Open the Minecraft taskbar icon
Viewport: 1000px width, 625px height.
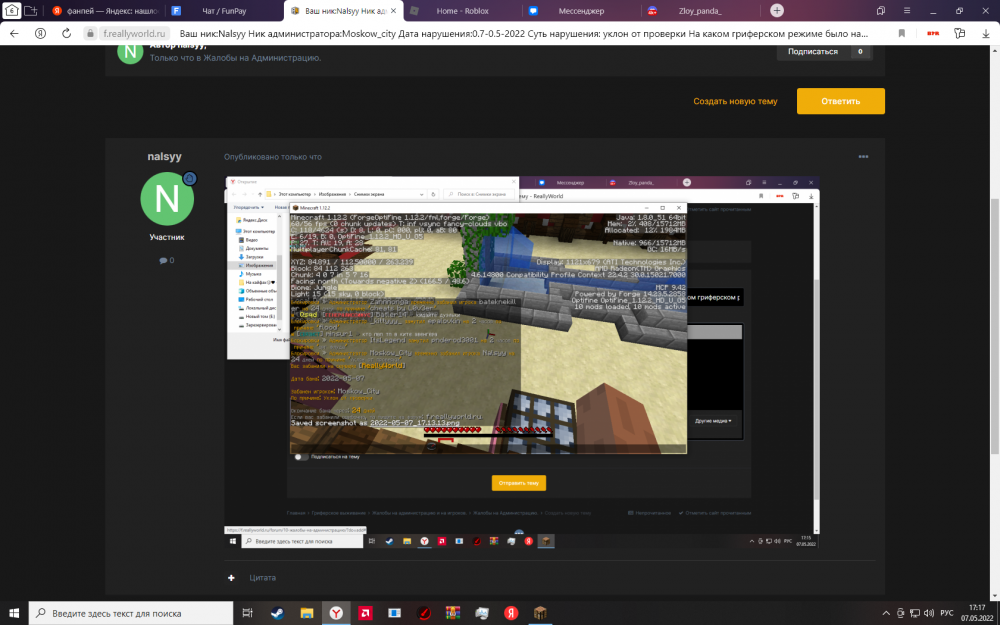[540, 613]
